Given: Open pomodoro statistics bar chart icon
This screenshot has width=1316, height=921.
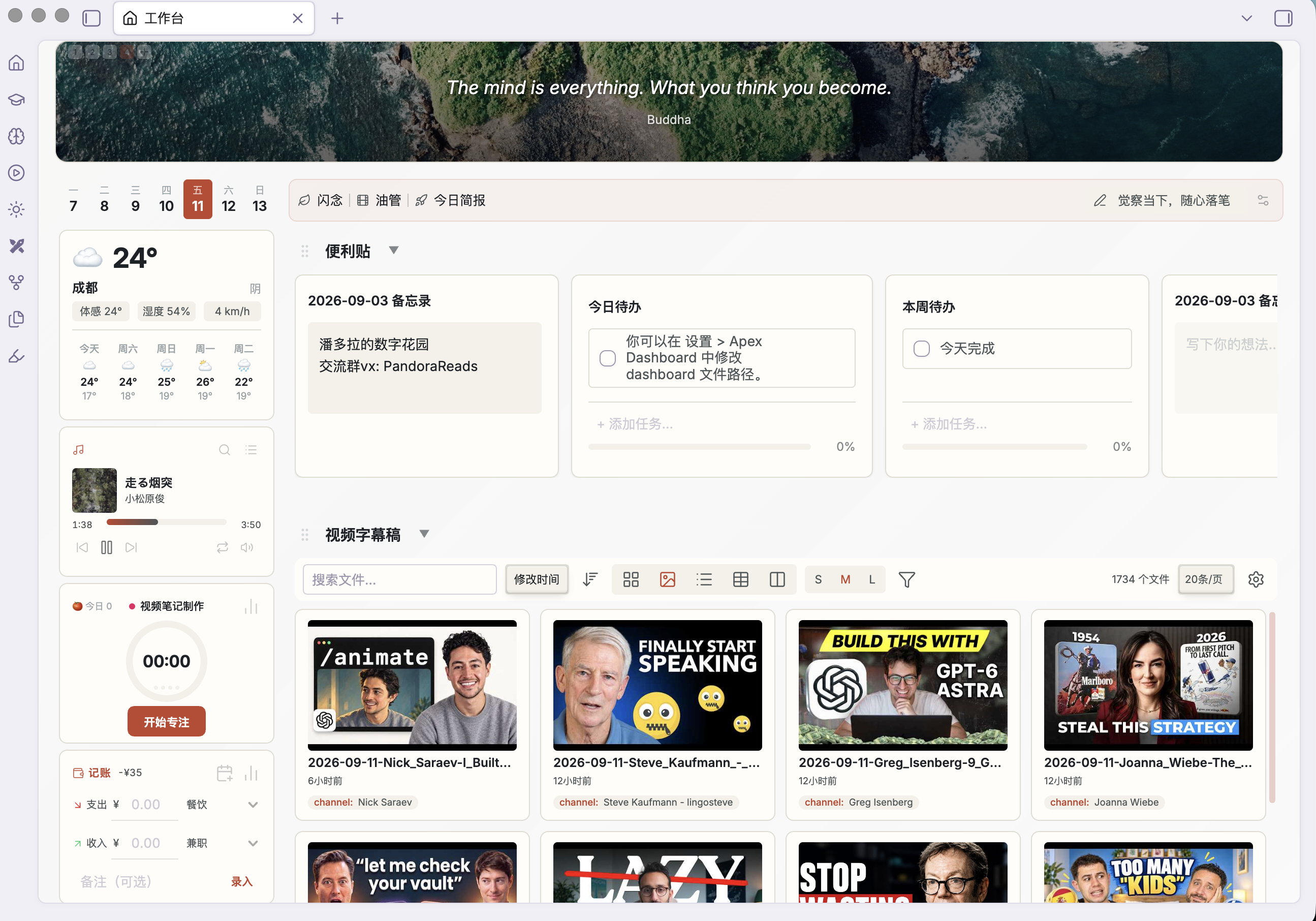Looking at the screenshot, I should click(251, 606).
